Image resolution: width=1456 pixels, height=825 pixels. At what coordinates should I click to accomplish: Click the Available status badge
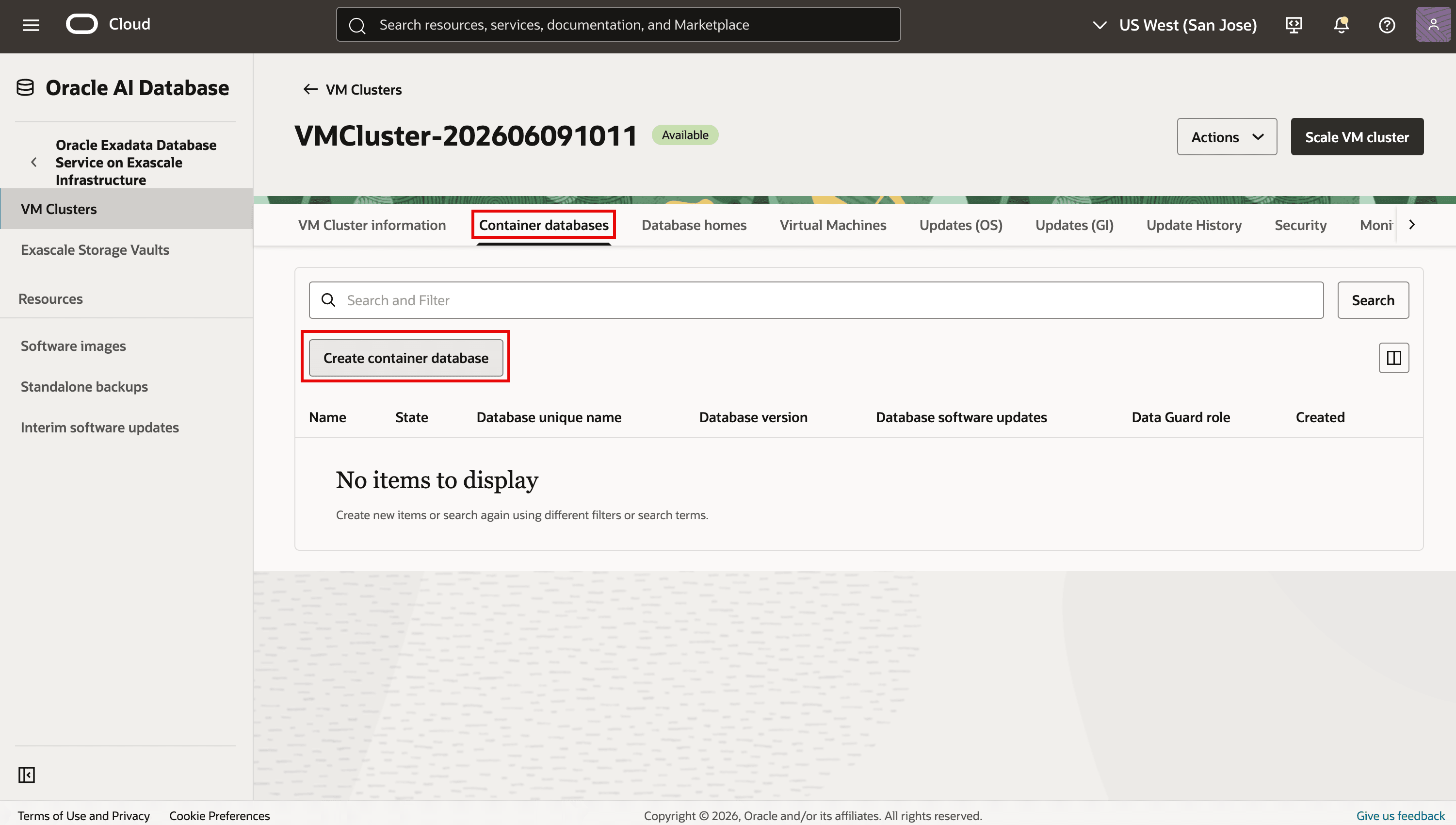point(685,135)
